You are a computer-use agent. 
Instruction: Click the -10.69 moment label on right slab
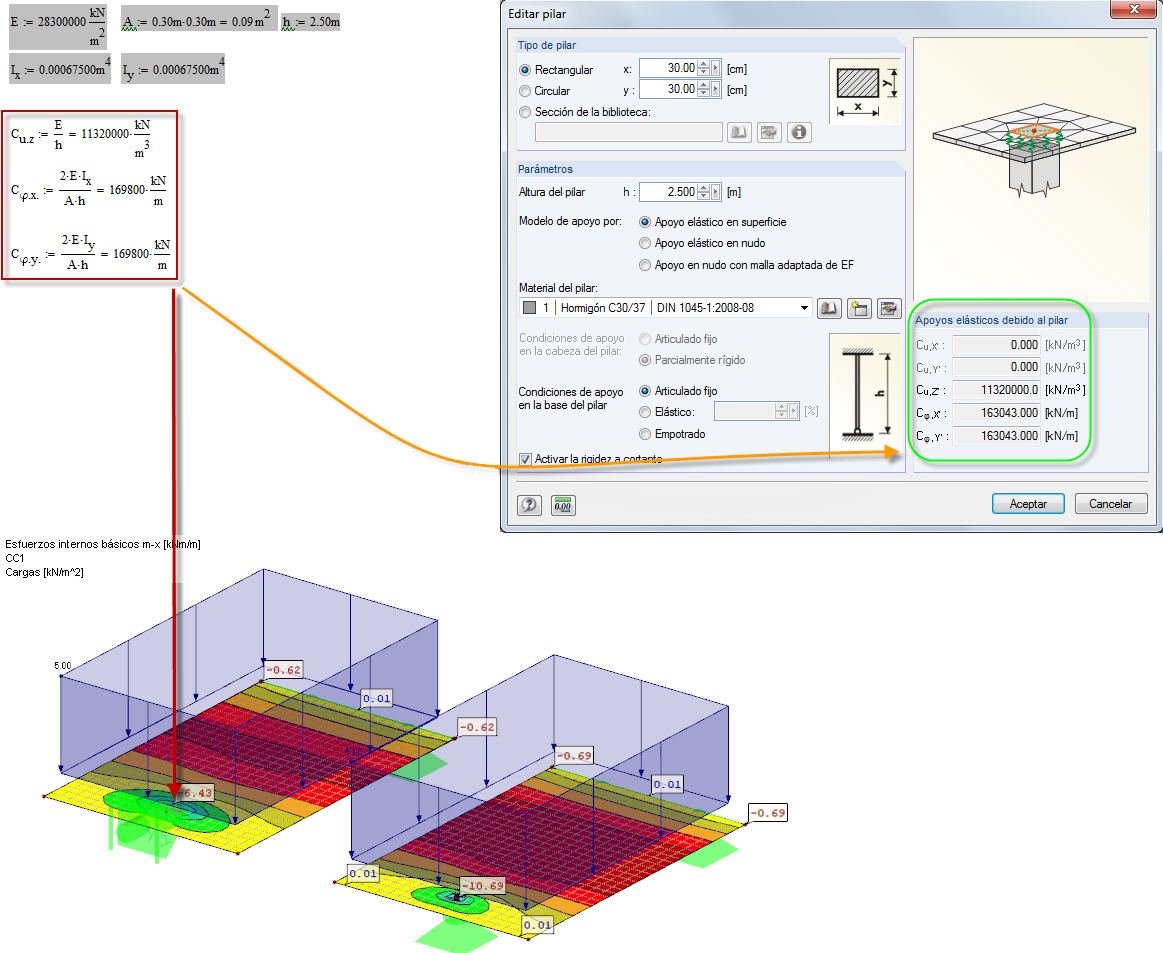pos(483,886)
